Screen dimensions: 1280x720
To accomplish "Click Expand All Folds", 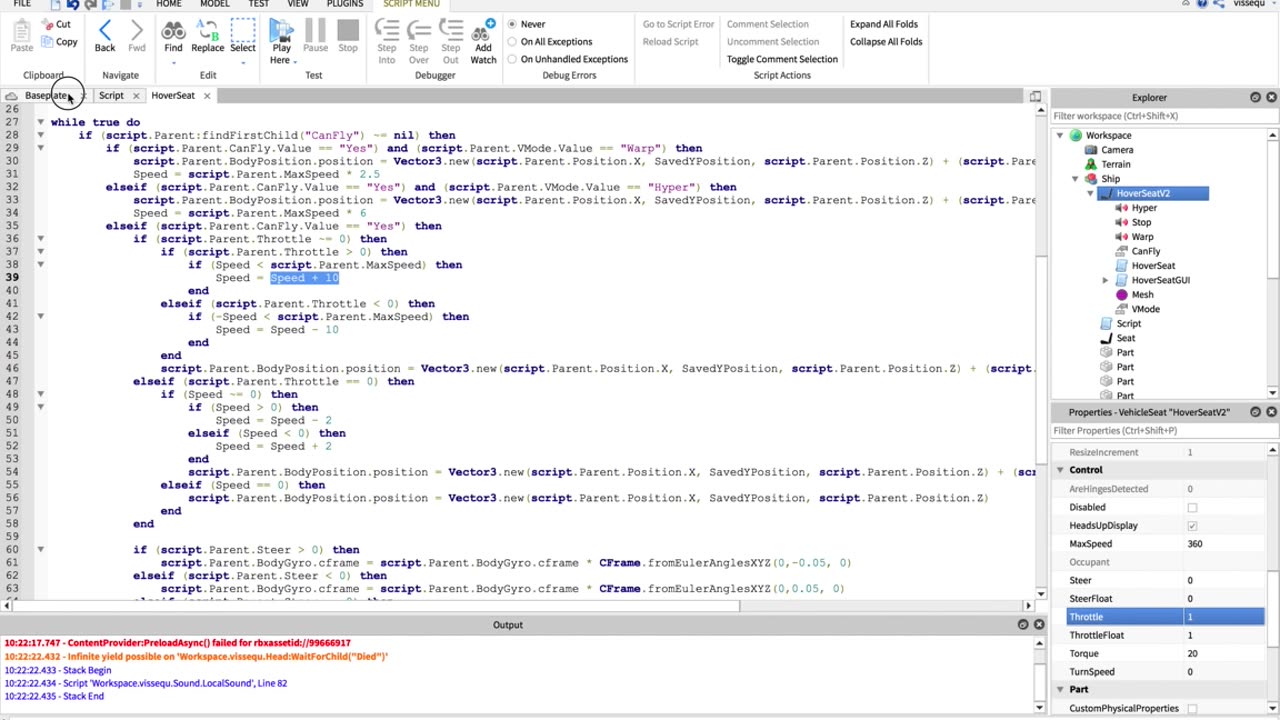I will [x=883, y=24].
